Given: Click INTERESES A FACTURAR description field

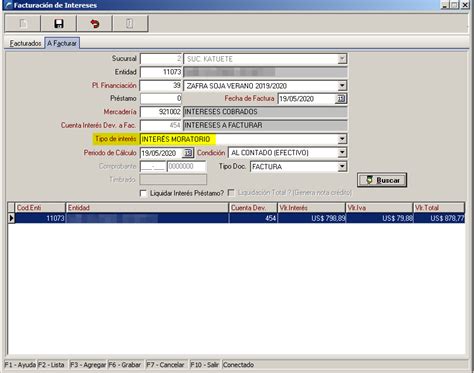Looking at the screenshot, I should point(265,126).
